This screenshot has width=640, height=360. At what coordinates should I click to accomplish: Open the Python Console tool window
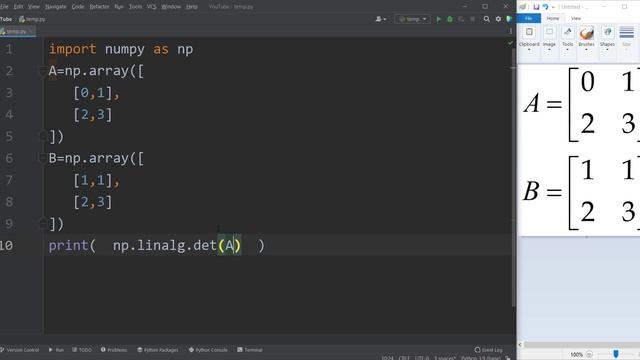coord(208,350)
